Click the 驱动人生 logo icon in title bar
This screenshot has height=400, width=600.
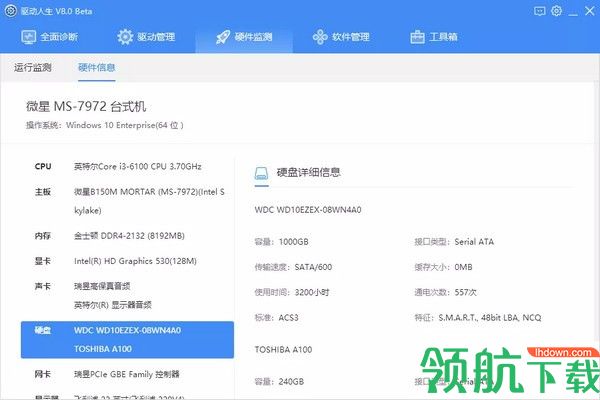pos(10,11)
